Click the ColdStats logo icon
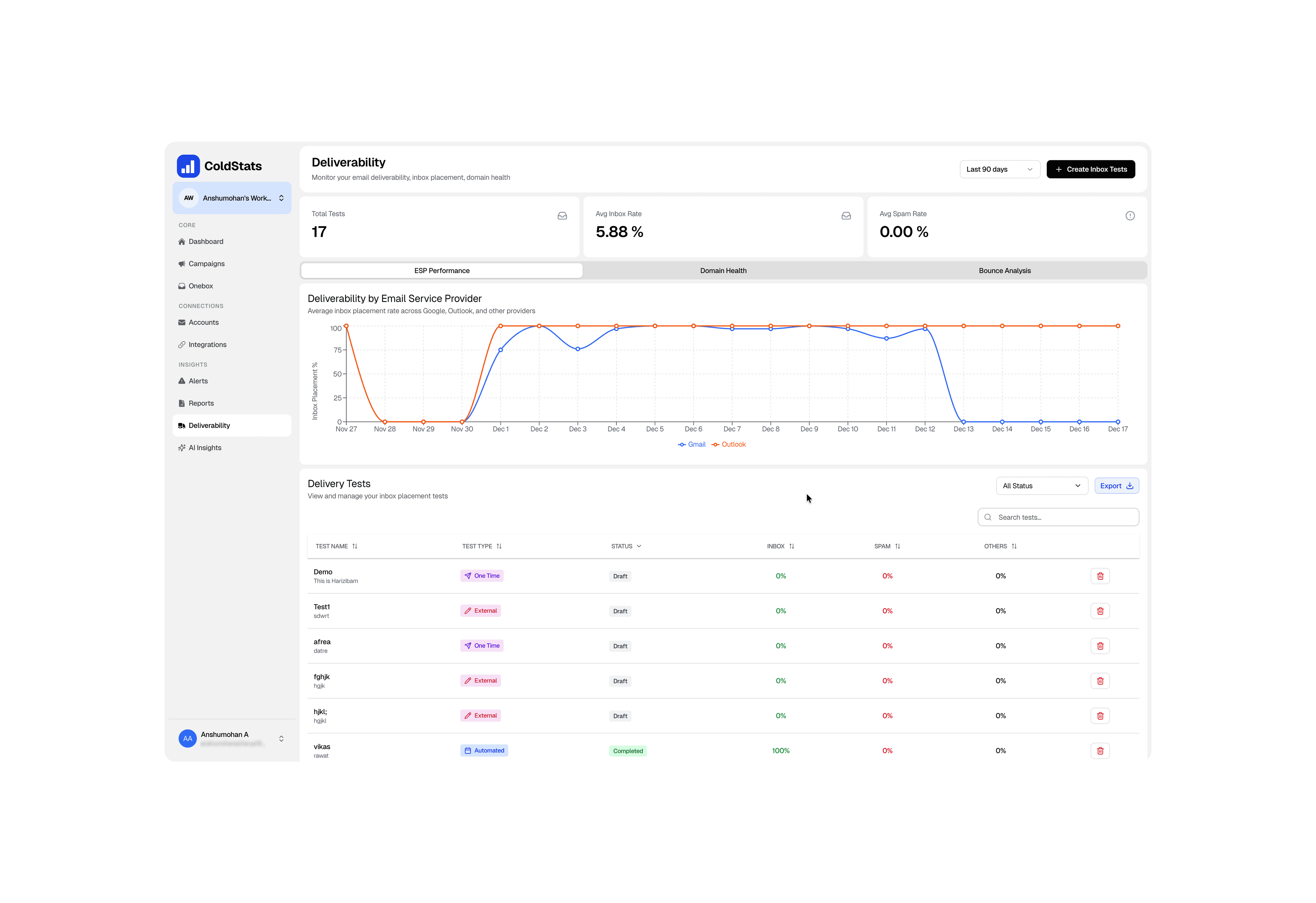1316x903 pixels. pyautogui.click(x=188, y=166)
